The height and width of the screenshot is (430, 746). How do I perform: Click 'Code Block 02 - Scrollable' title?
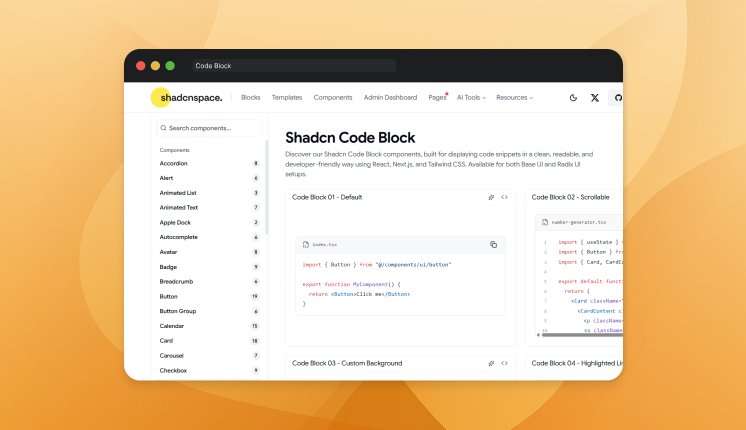point(570,197)
